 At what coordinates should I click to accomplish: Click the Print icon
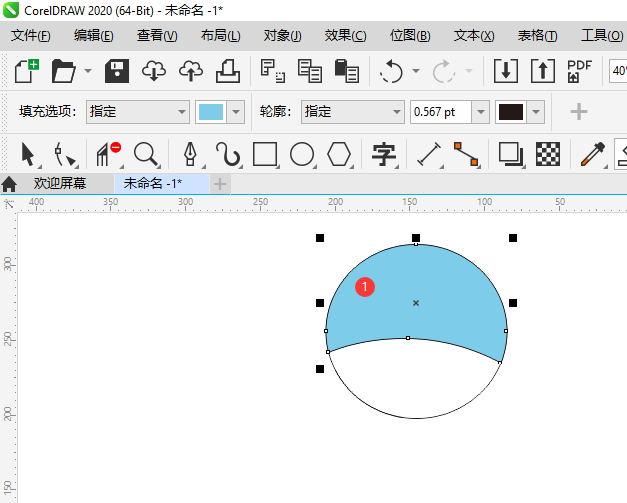point(227,71)
